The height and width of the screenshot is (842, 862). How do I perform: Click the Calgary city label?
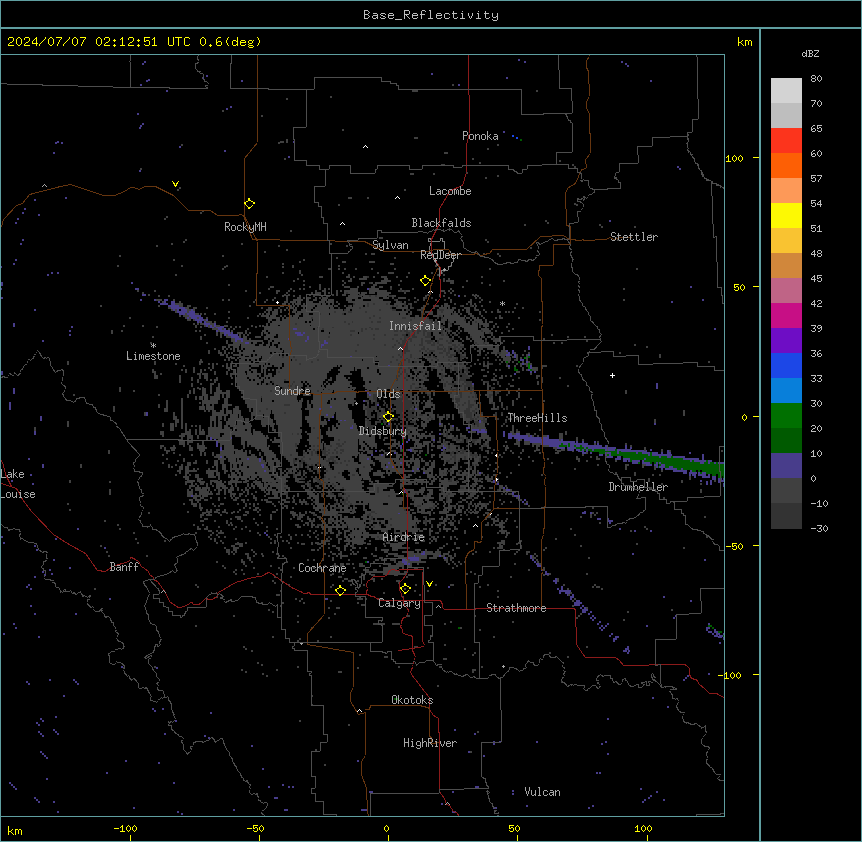click(399, 603)
